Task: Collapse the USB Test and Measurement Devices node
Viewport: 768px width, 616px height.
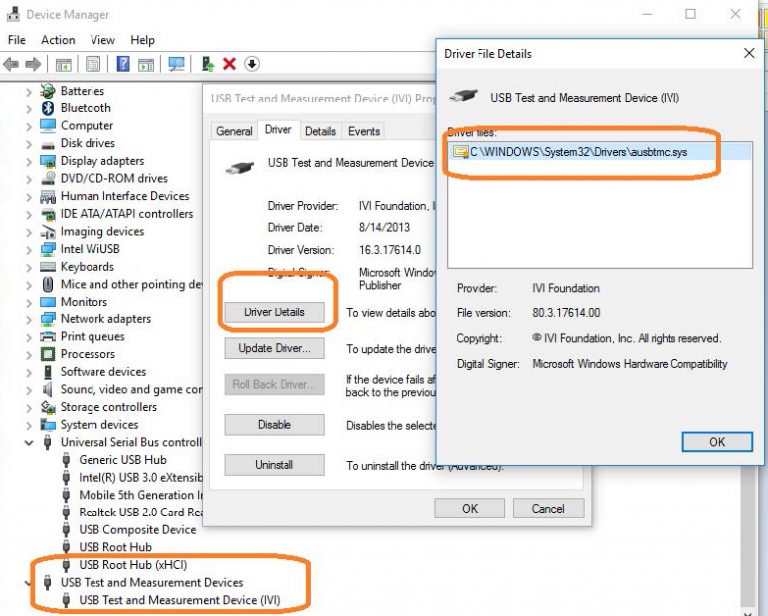Action: tap(28, 582)
